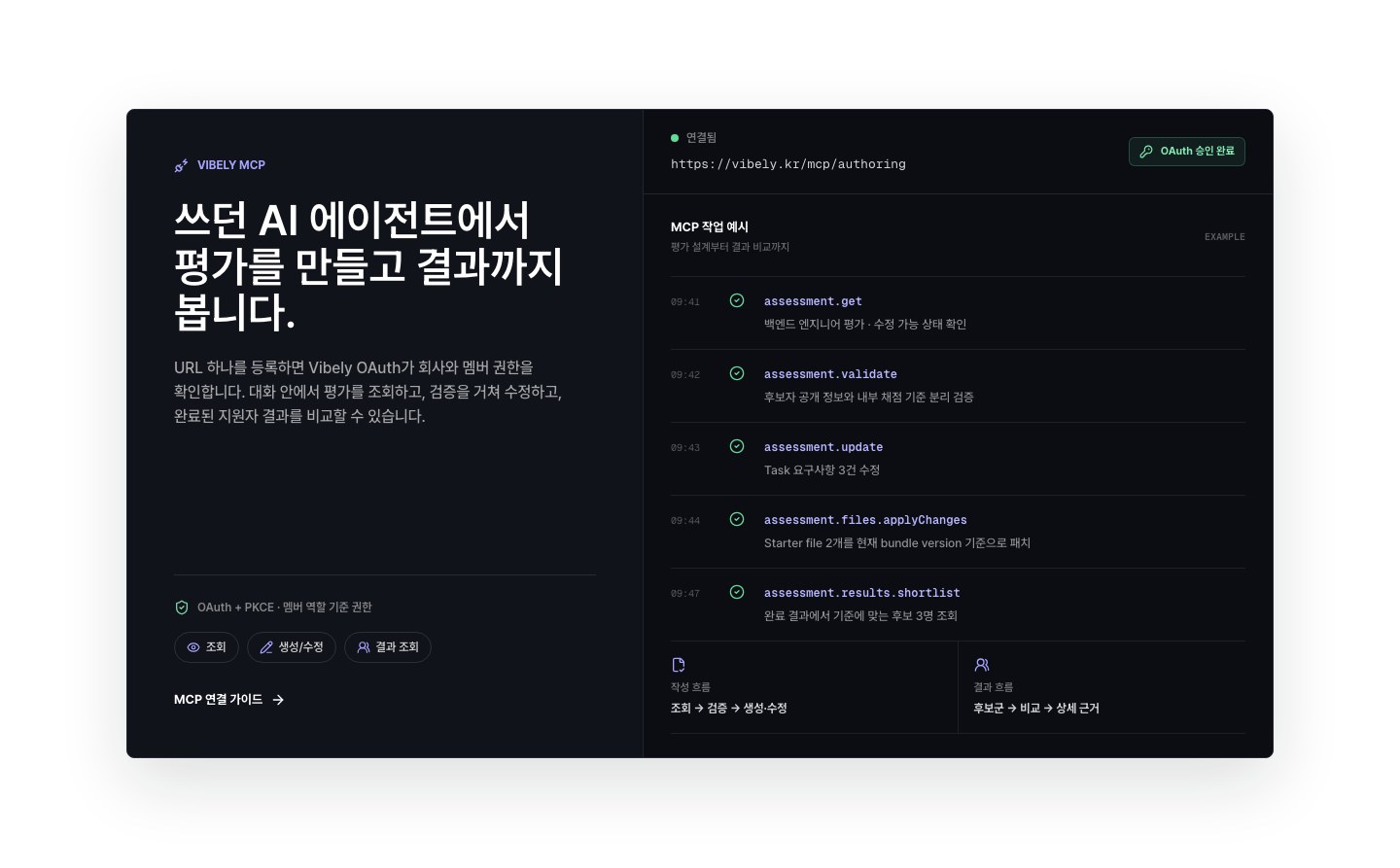Click the green connection status dot beside 연결됨

click(675, 138)
